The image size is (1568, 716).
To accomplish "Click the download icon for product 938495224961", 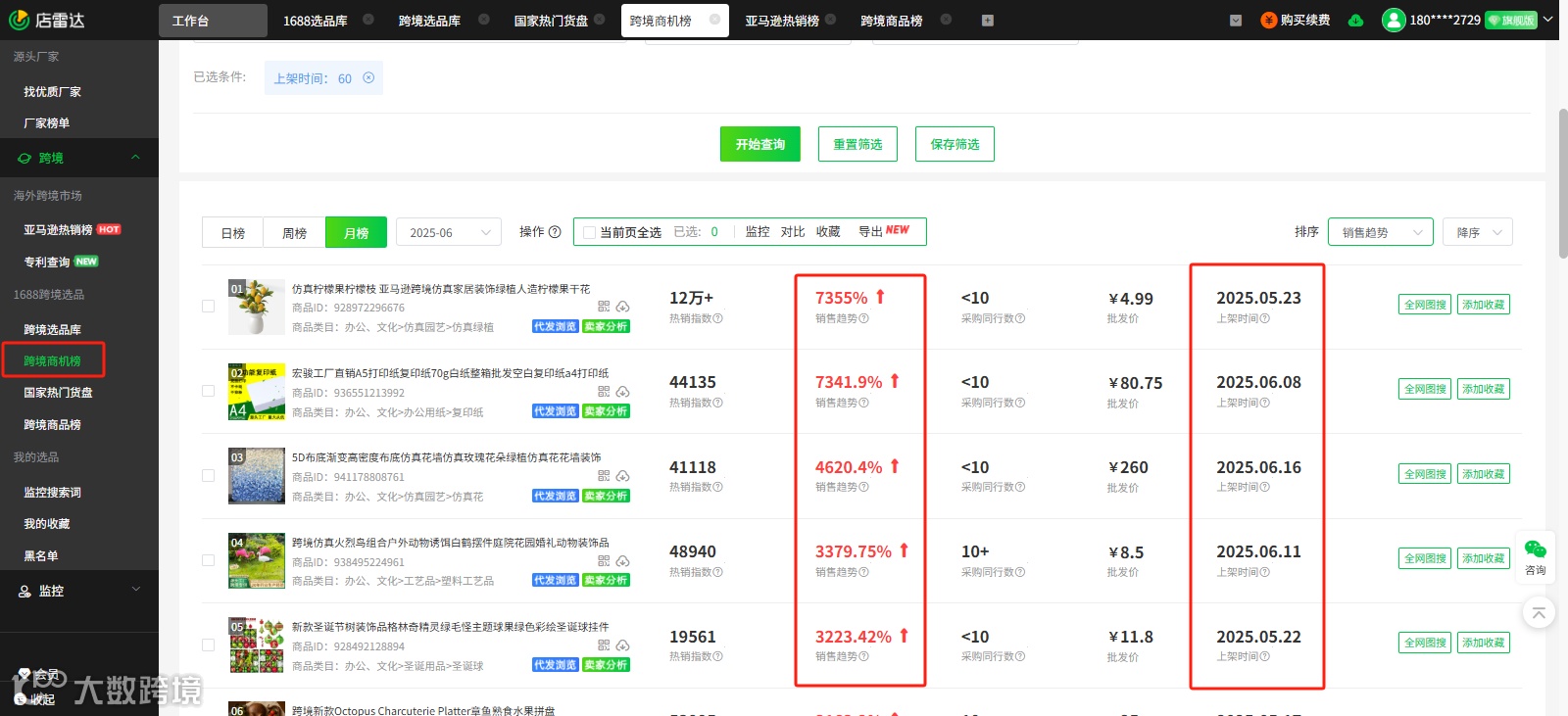I will coord(622,561).
